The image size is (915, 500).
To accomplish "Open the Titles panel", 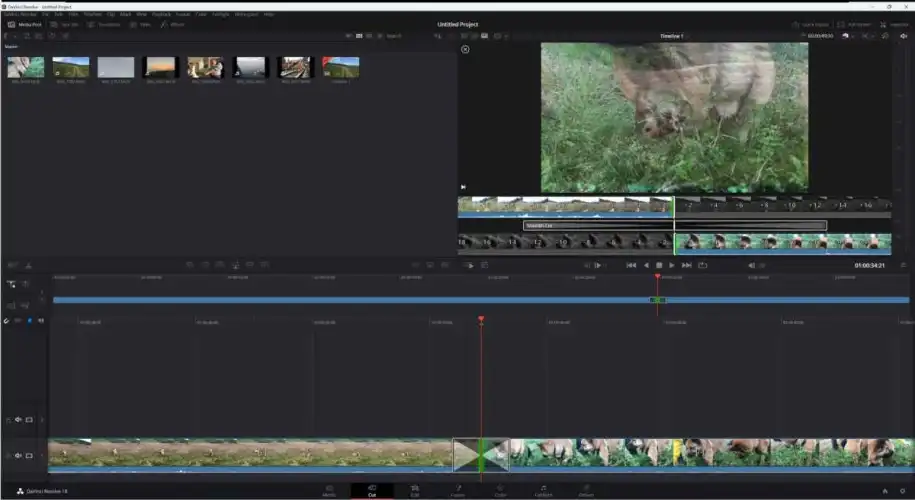I will point(140,24).
